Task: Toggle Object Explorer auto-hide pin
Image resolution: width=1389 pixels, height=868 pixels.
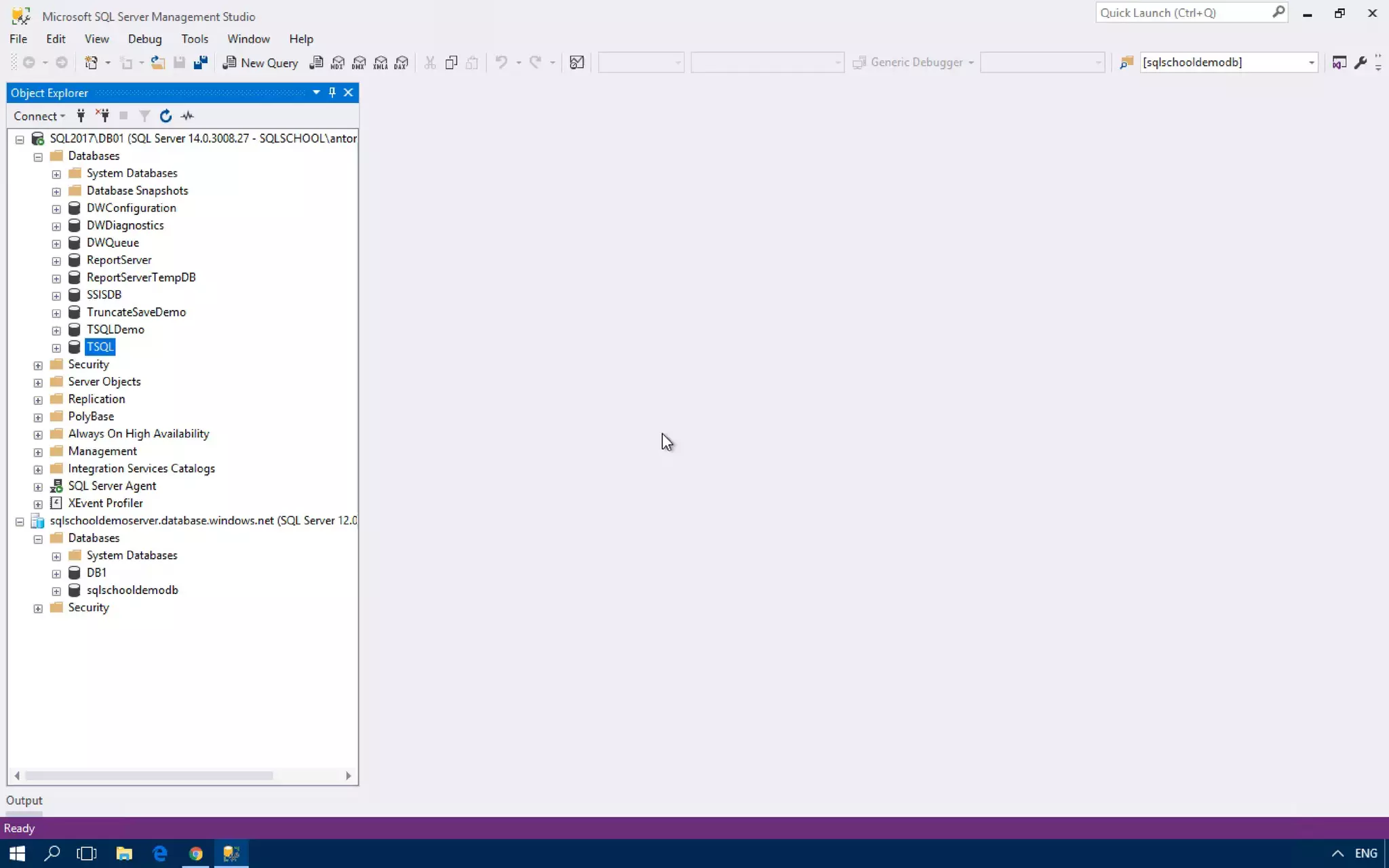Action: click(332, 92)
